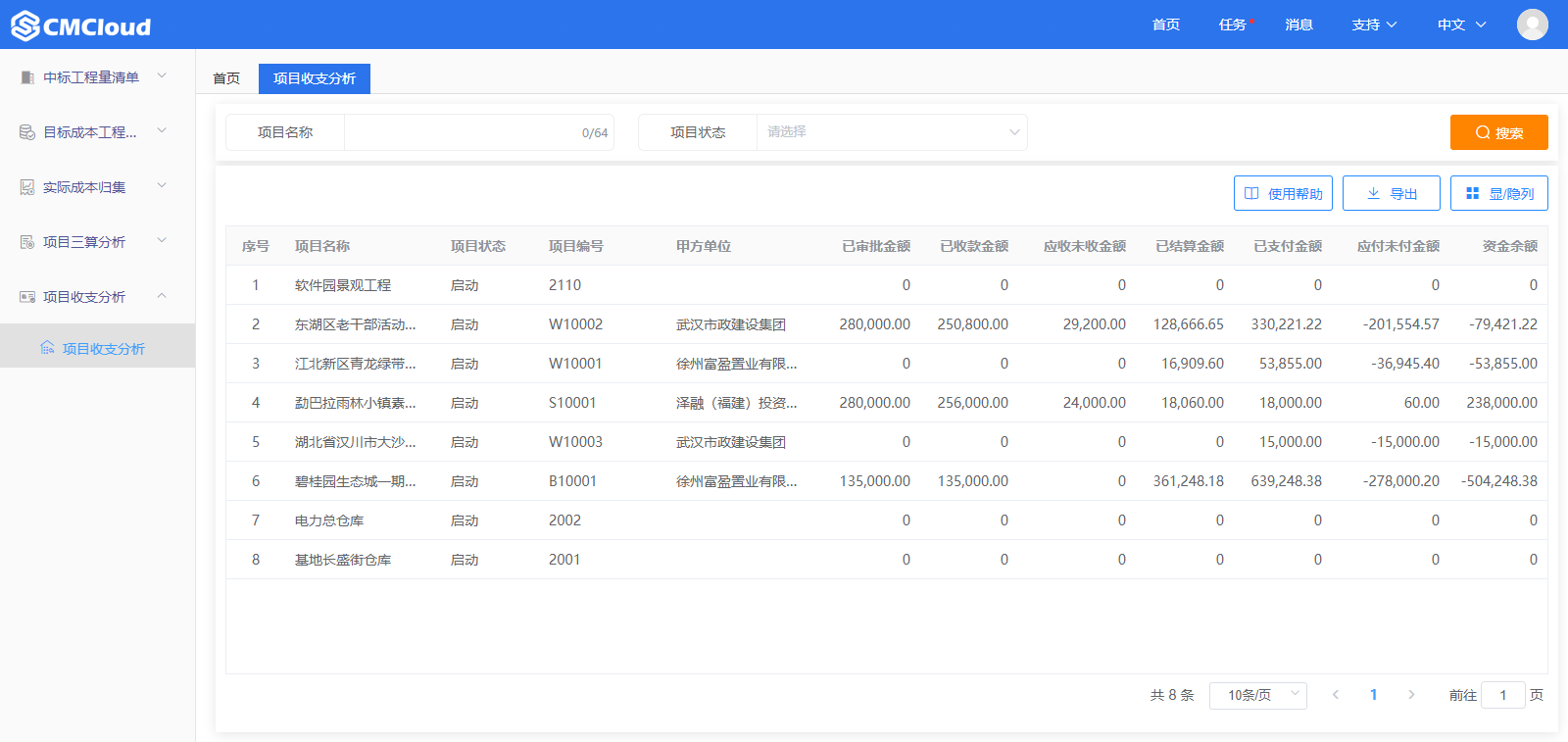Click the 项目三算分析 sidebar icon
1568x742 pixels.
coord(27,242)
